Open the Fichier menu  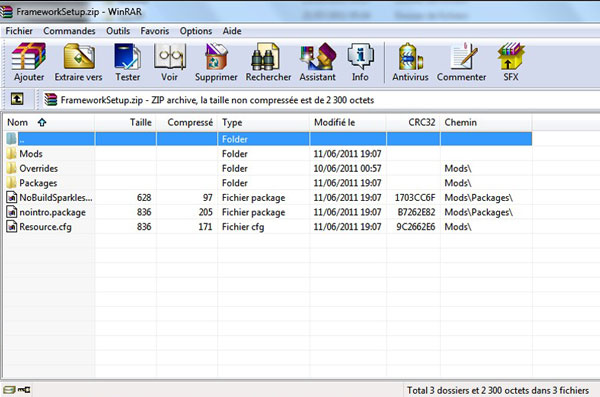point(19,31)
